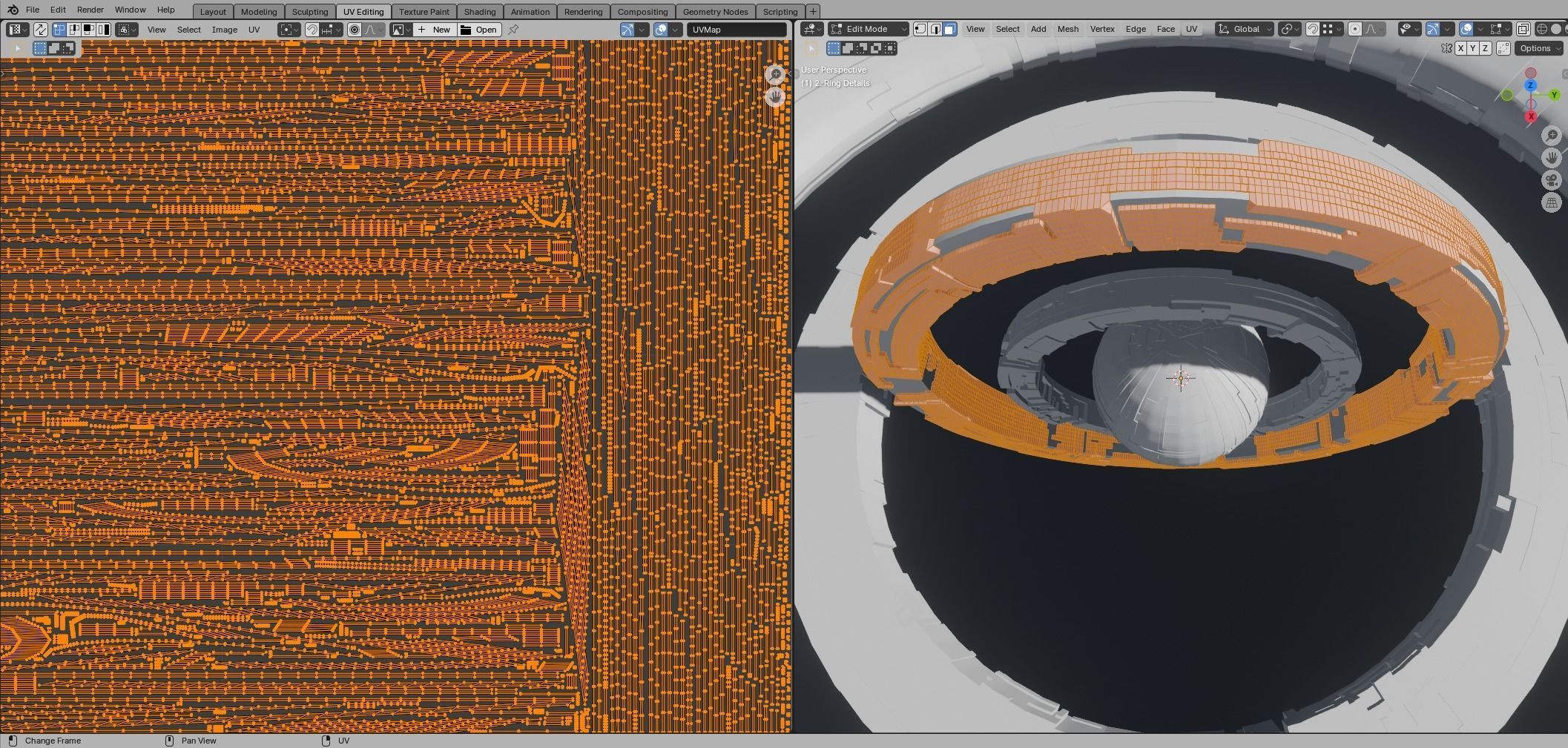This screenshot has height=748, width=1568.
Task: Open the browse image datablock dropdown
Action: 401,30
